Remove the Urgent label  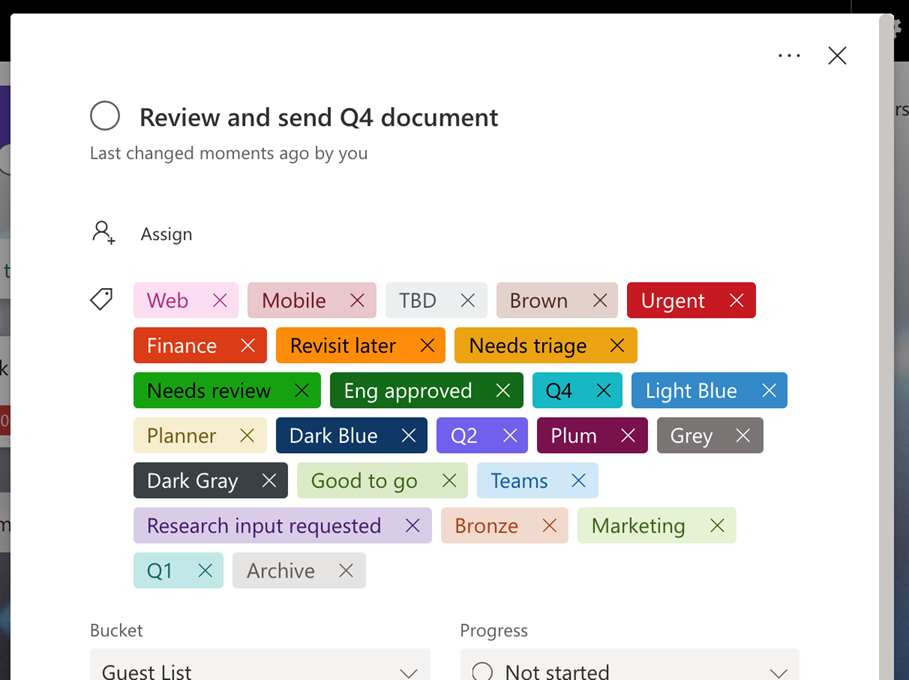(x=737, y=300)
